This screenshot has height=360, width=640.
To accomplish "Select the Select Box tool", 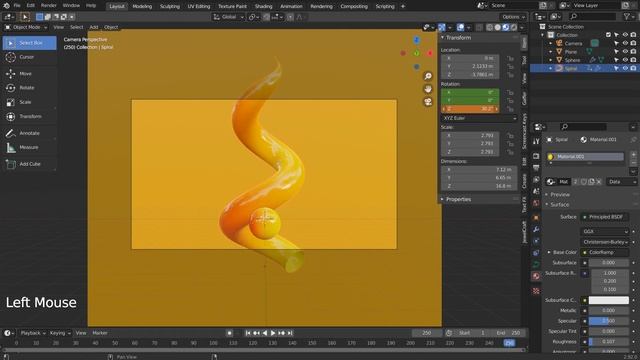I will 29,43.
